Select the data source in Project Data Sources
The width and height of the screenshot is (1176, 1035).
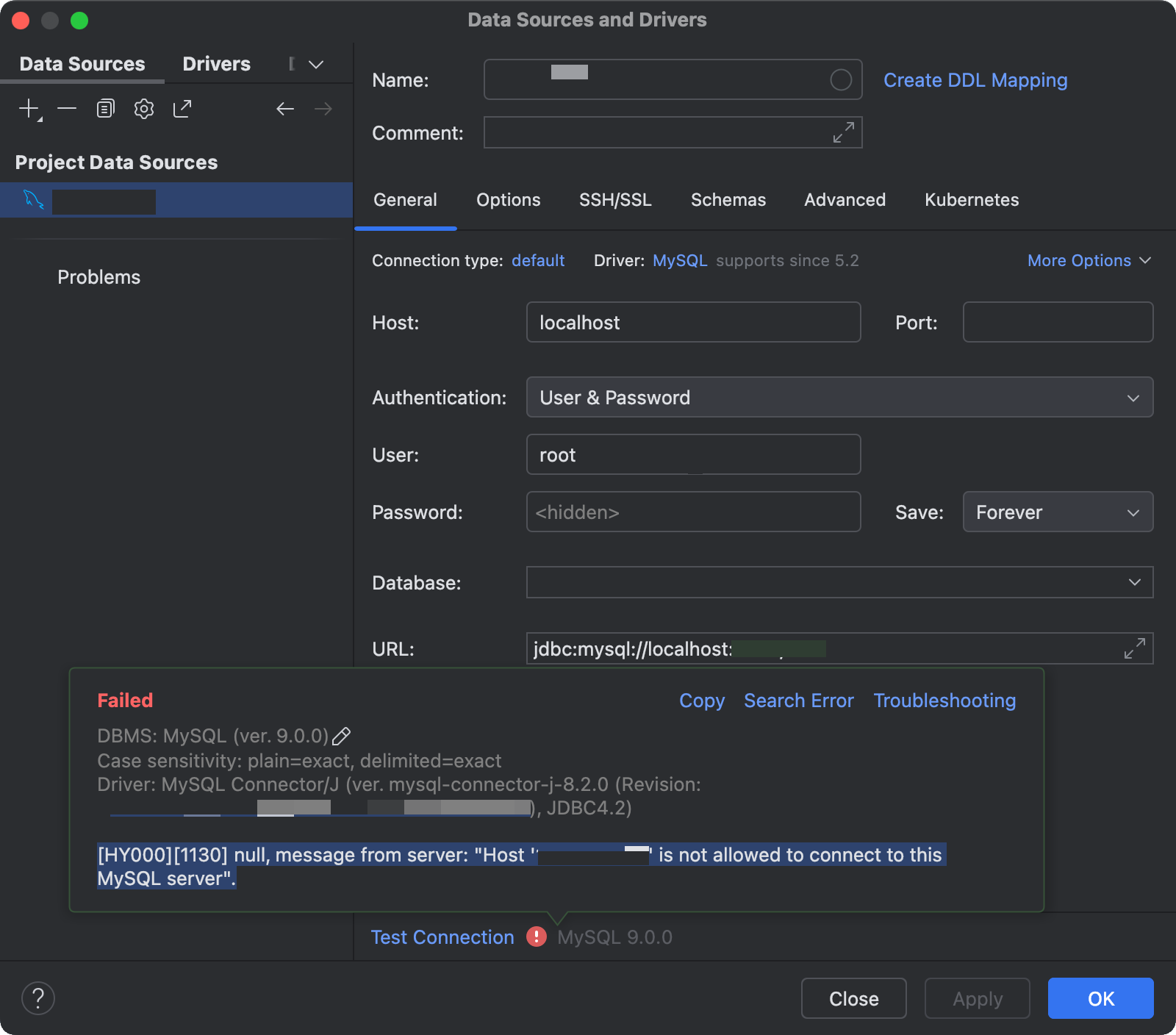click(176, 200)
